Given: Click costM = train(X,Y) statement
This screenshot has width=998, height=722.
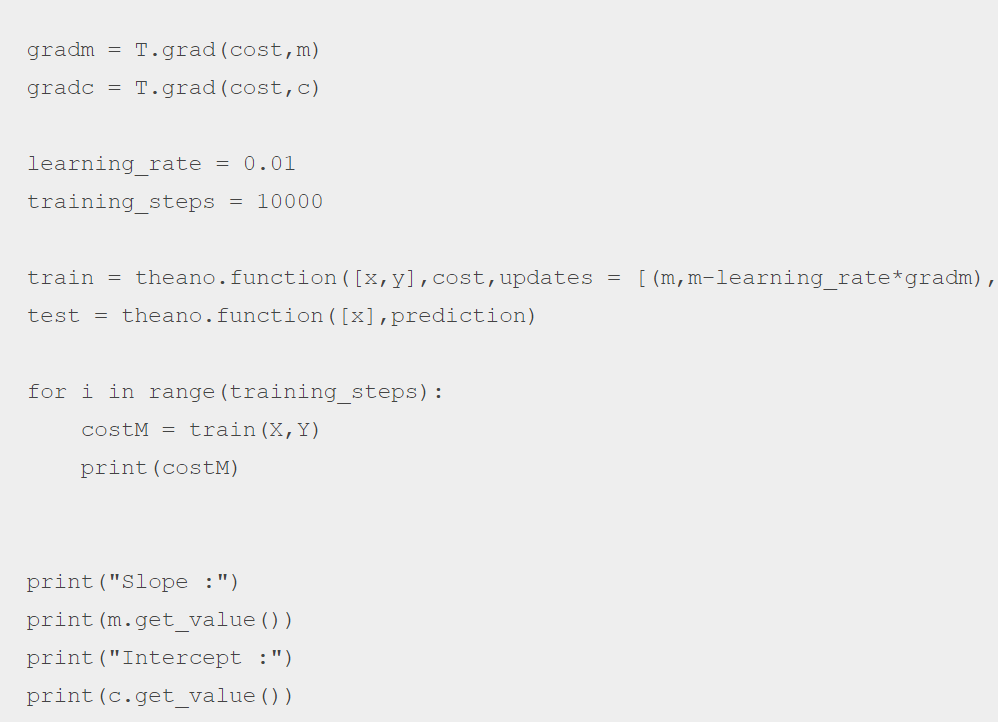Looking at the screenshot, I should point(200,430).
